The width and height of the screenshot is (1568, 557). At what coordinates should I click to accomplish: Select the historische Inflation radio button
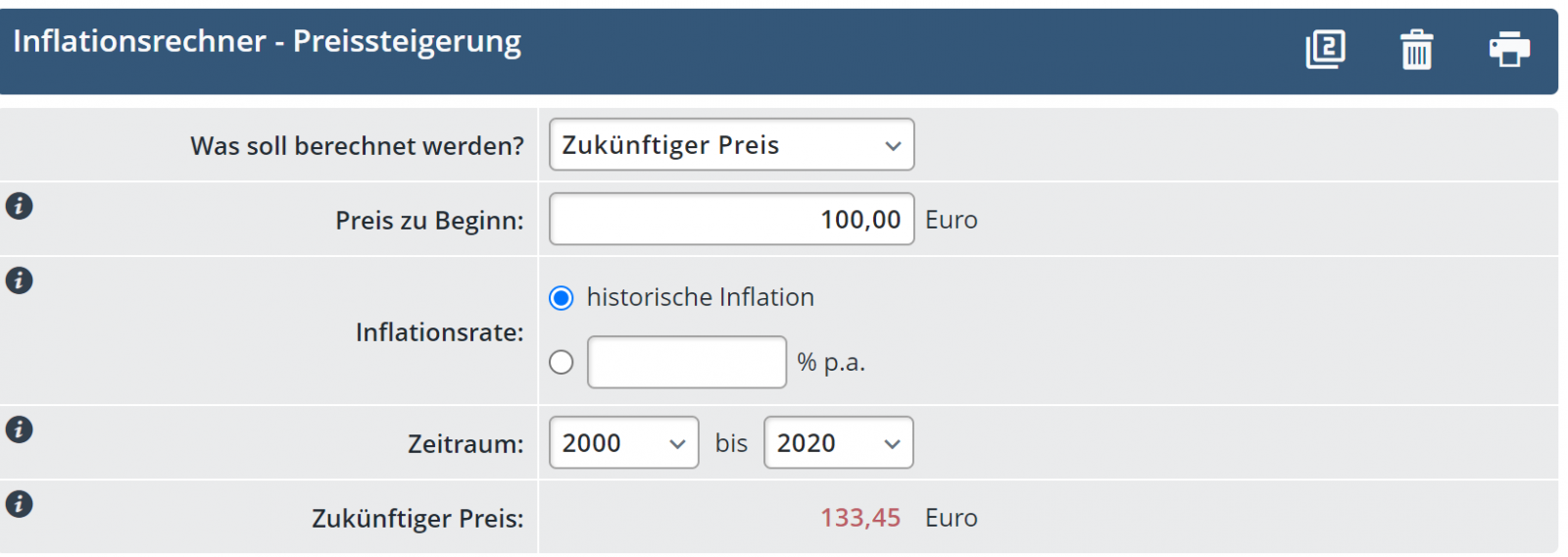(562, 298)
